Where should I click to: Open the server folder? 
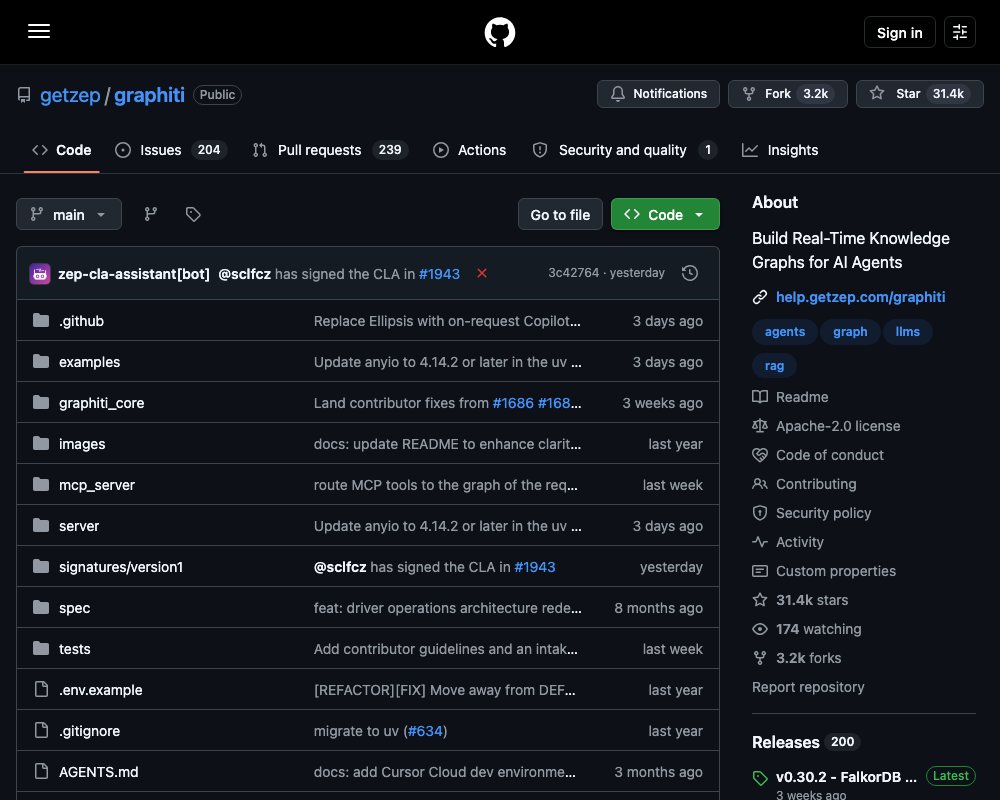78,526
